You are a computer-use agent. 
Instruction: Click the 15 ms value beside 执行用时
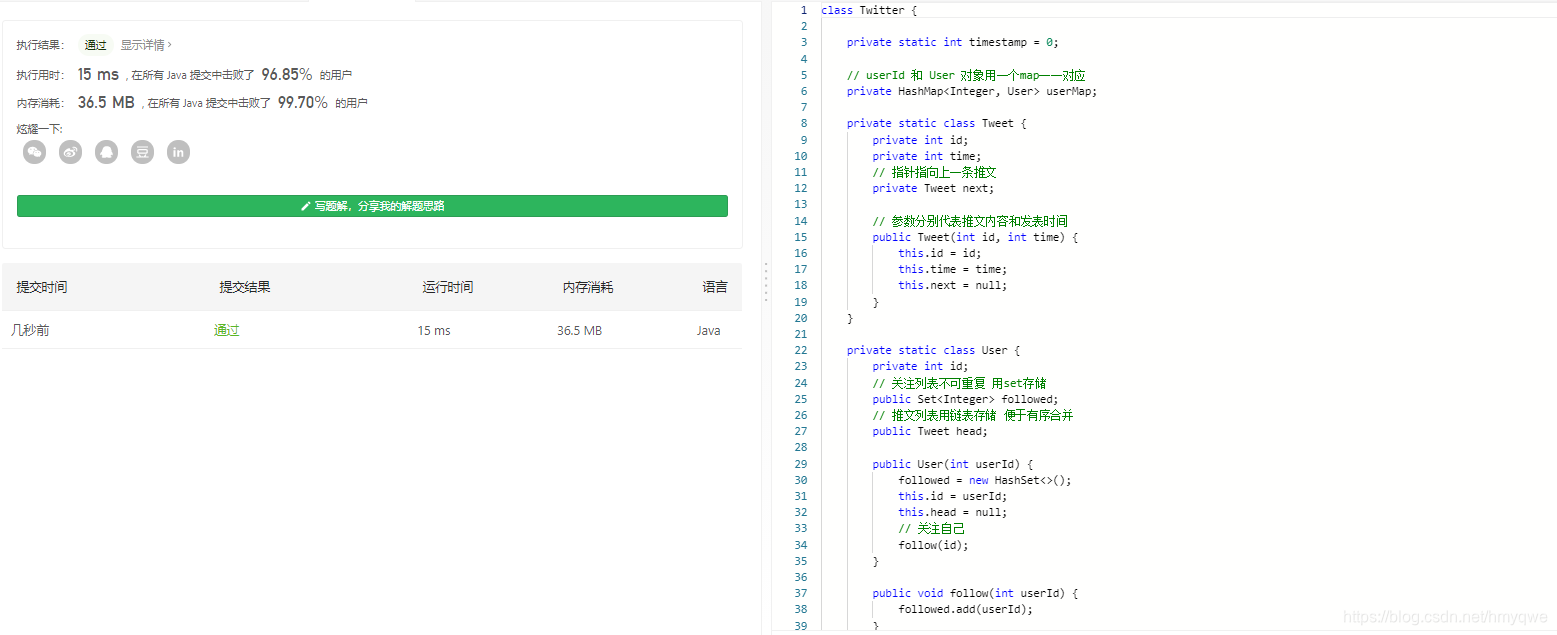click(x=98, y=74)
